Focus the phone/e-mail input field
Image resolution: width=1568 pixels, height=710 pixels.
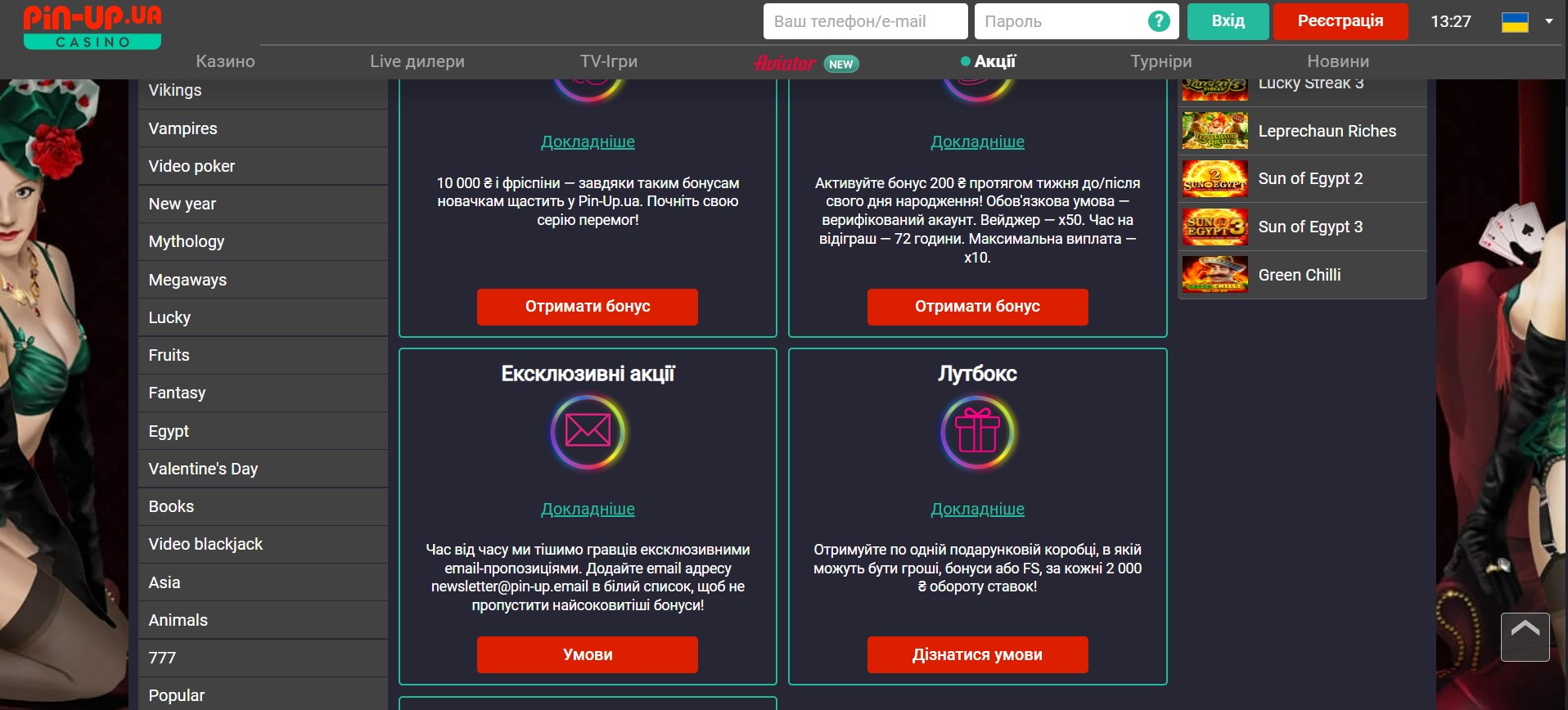point(865,21)
